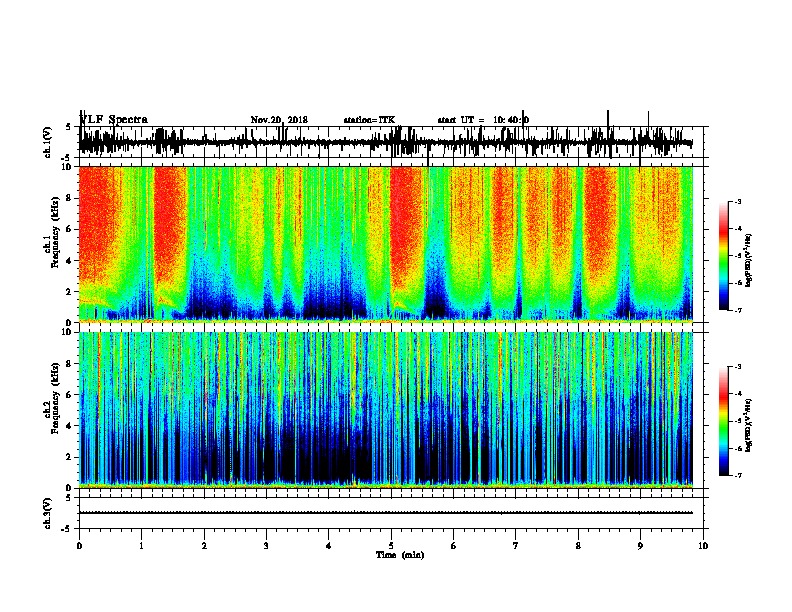The image size is (792, 612).
Task: Click the date 'Nov.20, 2018' label
Action: pos(279,120)
